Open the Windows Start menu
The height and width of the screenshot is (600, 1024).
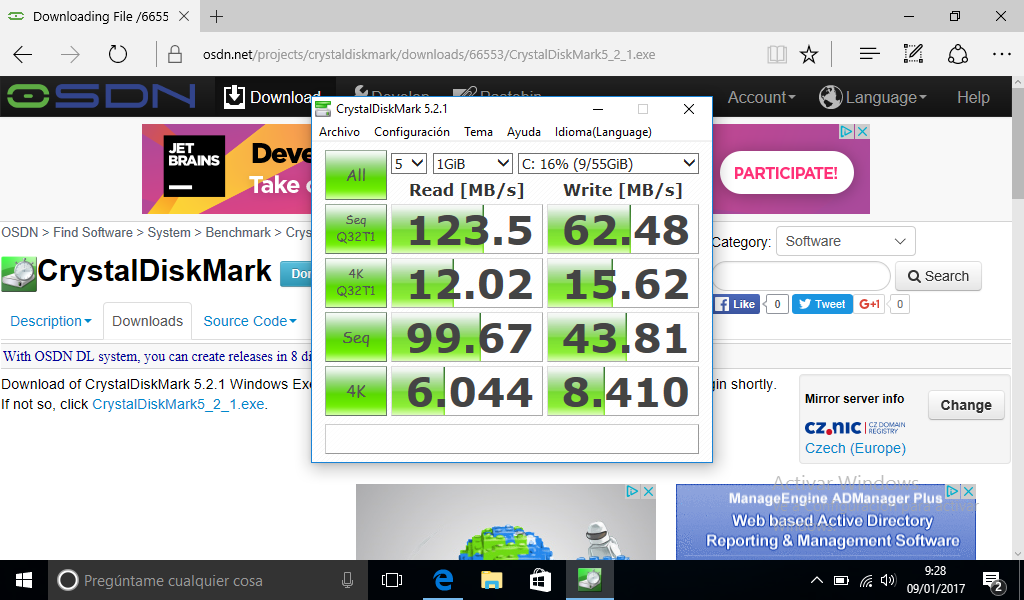(24, 580)
